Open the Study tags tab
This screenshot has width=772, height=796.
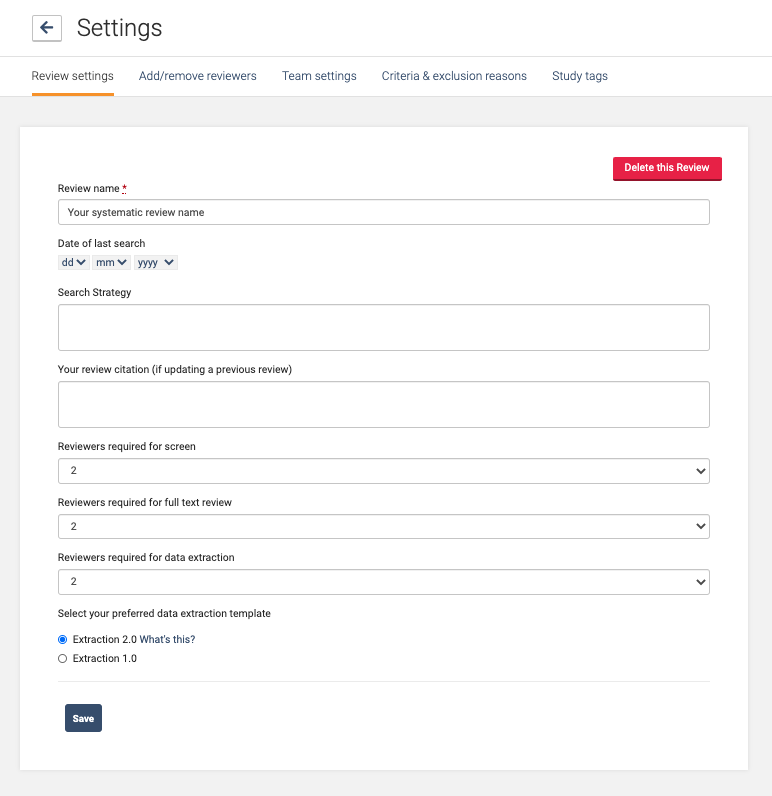[580, 76]
